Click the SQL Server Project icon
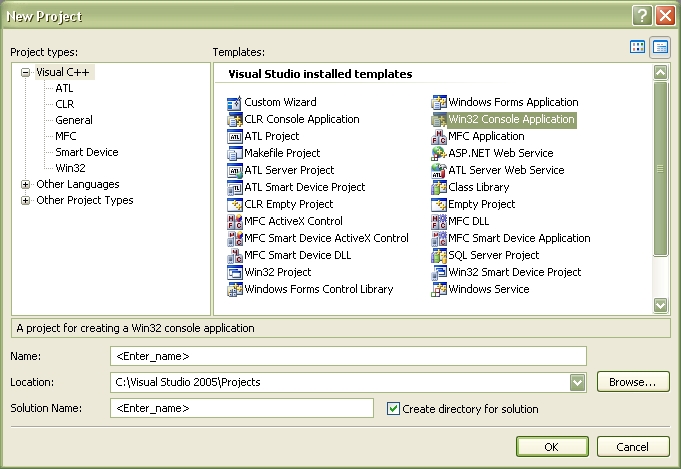 pyautogui.click(x=439, y=255)
